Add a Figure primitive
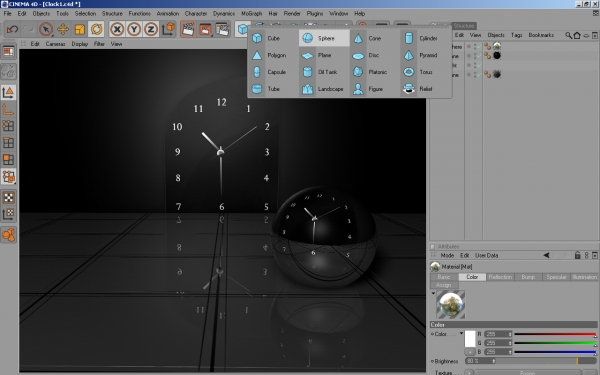The width and height of the screenshot is (600, 375). pyautogui.click(x=374, y=89)
